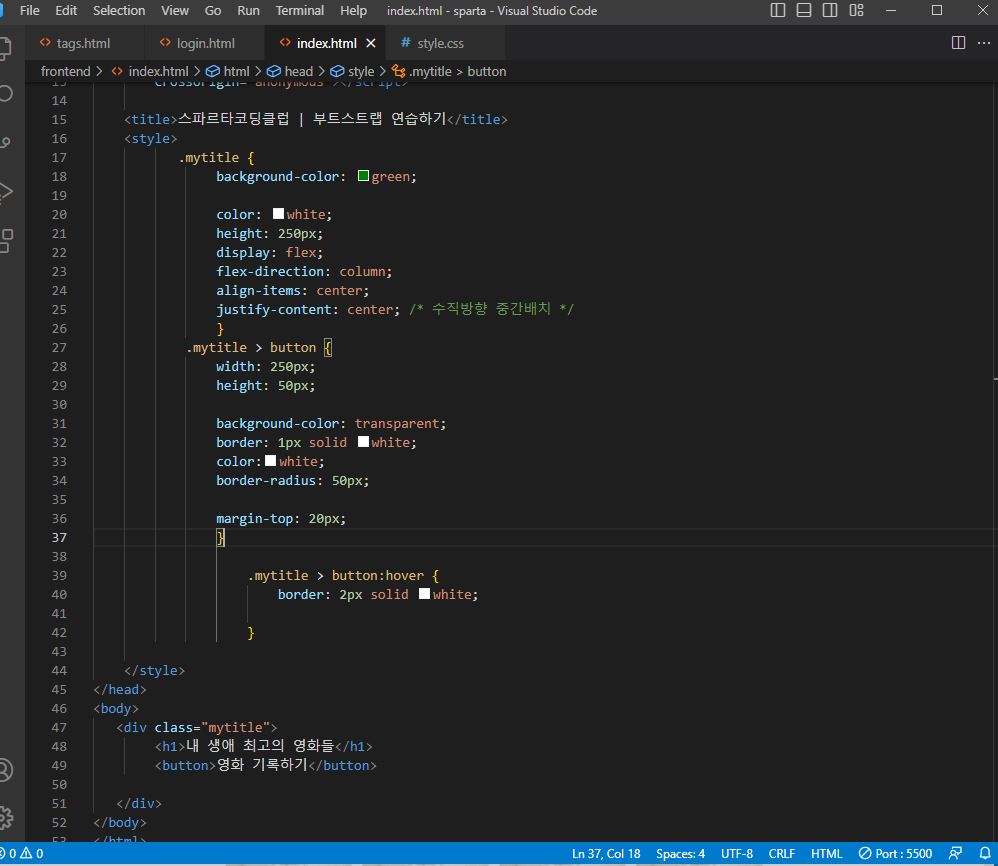
Task: Click the <button> element on line 49
Action: (265, 765)
